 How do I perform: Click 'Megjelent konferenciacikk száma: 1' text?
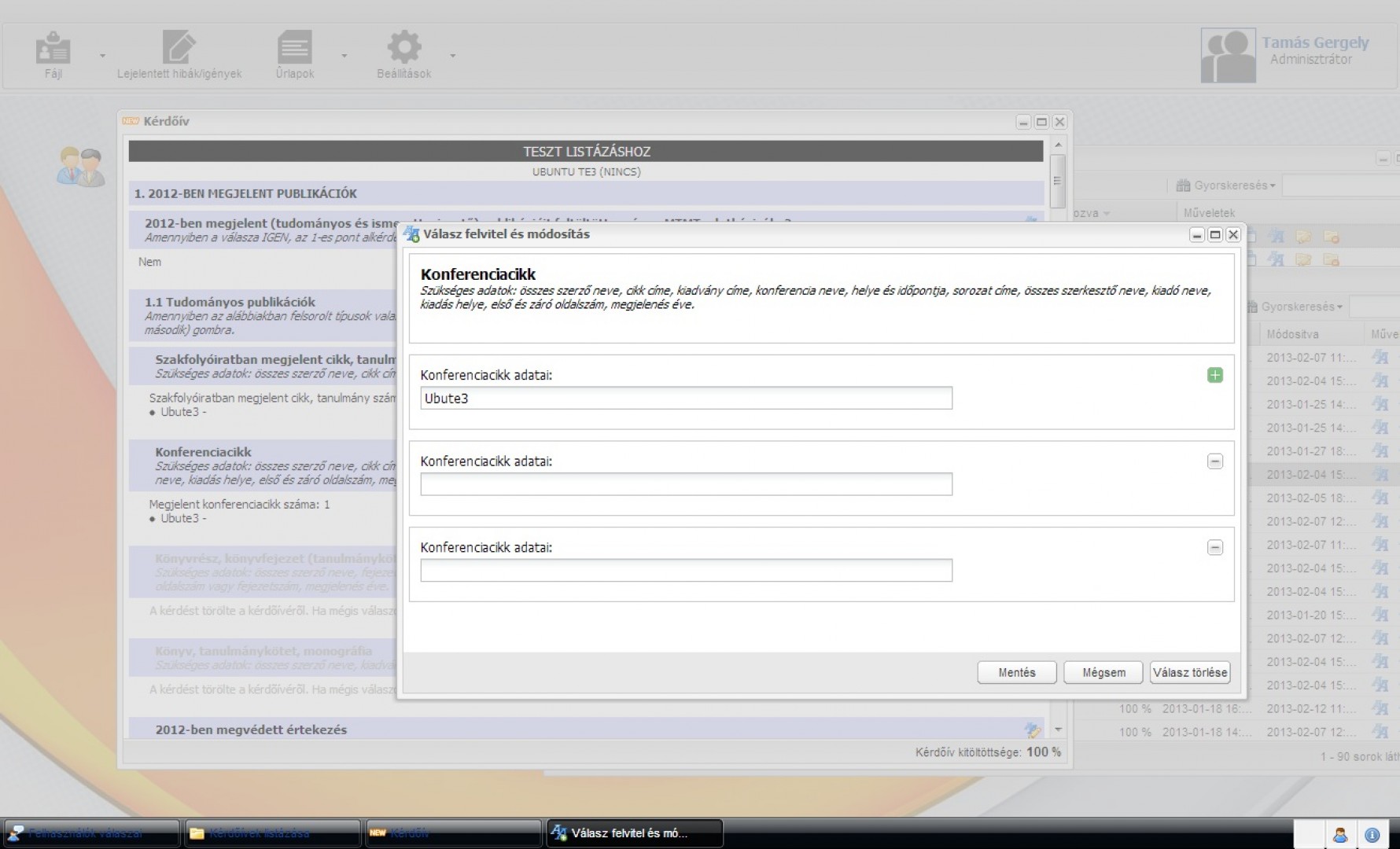[239, 505]
